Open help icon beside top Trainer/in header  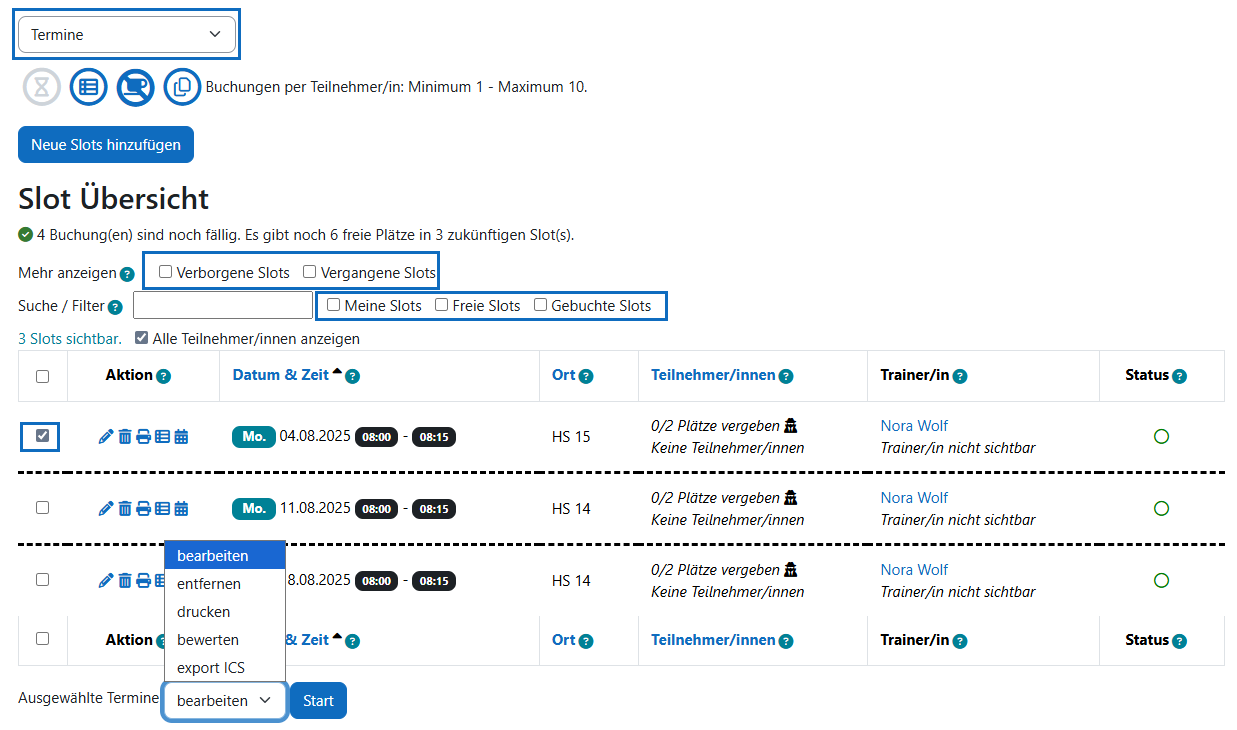point(960,377)
